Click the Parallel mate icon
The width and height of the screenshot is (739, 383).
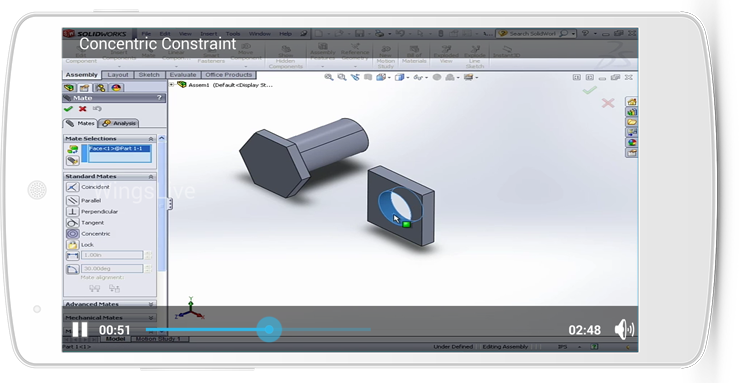tap(72, 200)
